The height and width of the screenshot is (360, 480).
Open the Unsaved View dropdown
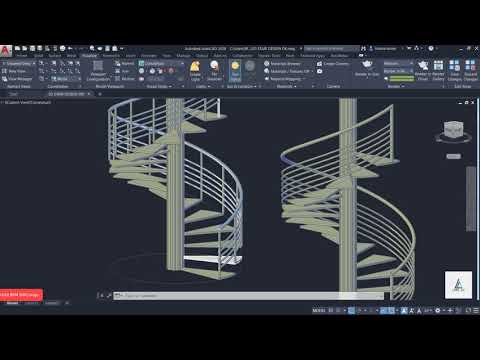pos(19,63)
